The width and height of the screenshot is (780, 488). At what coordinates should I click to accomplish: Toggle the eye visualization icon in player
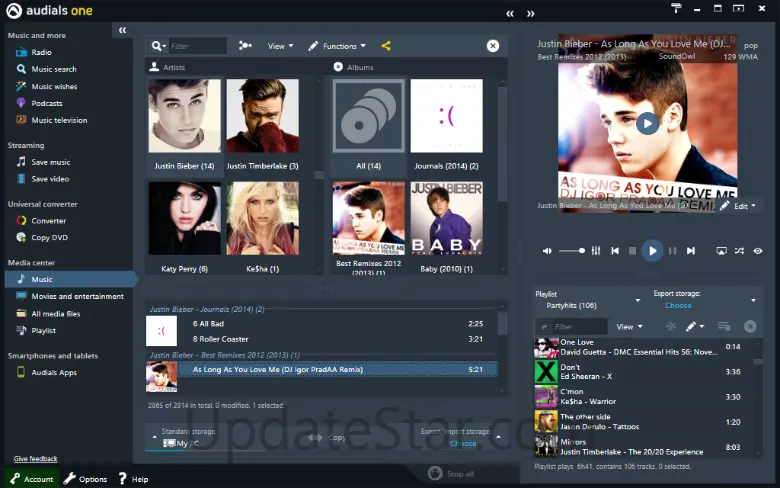point(758,251)
